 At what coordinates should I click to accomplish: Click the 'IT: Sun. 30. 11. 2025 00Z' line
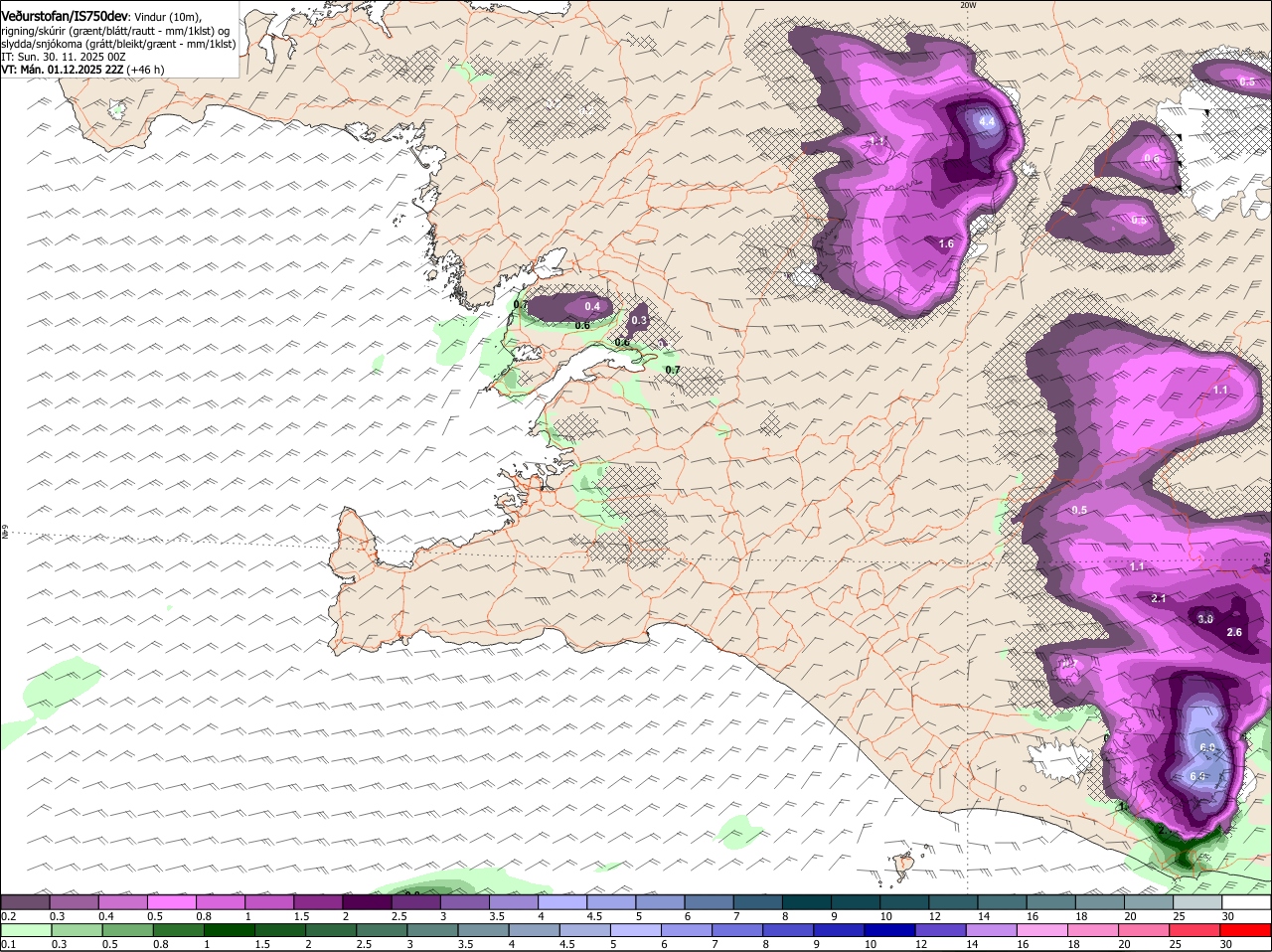click(64, 57)
